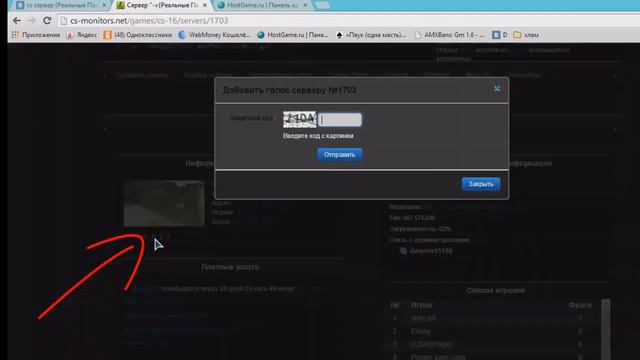Screen dimensions: 640x360
Task: Focus the captcha code input field
Action: point(340,120)
